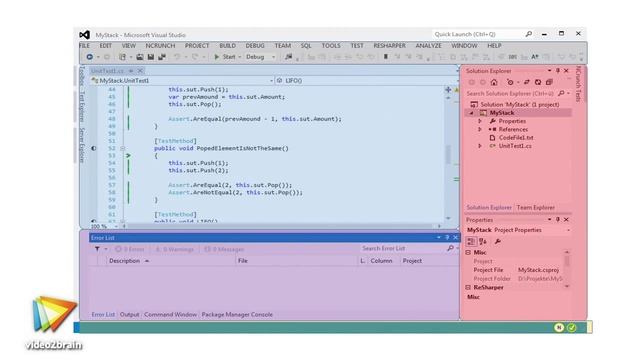Image resolution: width=640 pixels, height=360 pixels.
Task: Click the Redo toolbar icon
Action: tap(195, 57)
